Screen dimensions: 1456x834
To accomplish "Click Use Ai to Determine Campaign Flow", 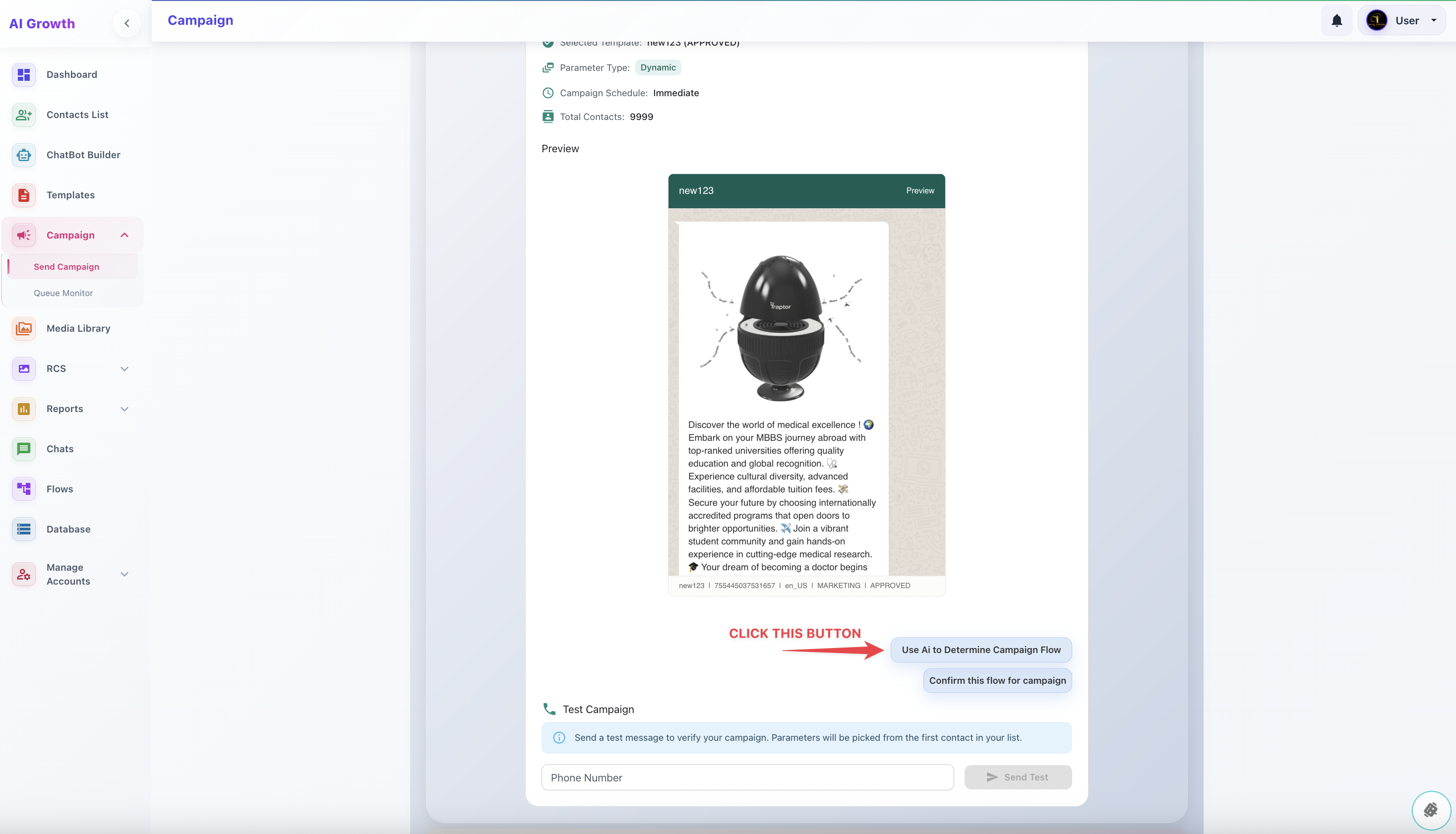I will (980, 650).
